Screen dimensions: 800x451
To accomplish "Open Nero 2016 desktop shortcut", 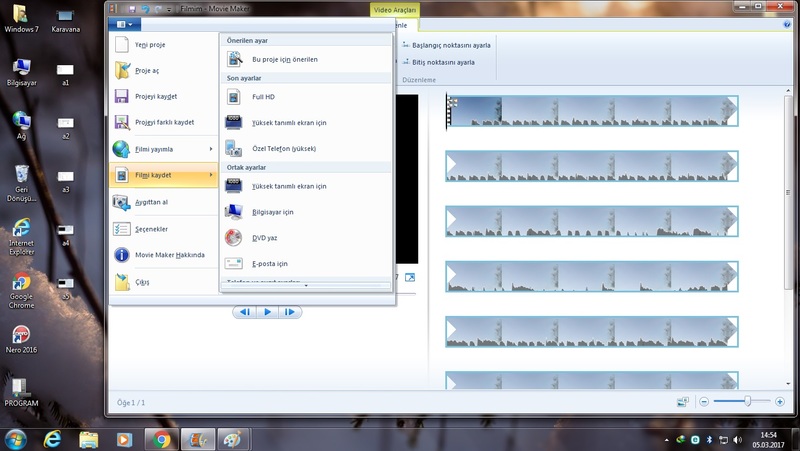I will pyautogui.click(x=21, y=340).
